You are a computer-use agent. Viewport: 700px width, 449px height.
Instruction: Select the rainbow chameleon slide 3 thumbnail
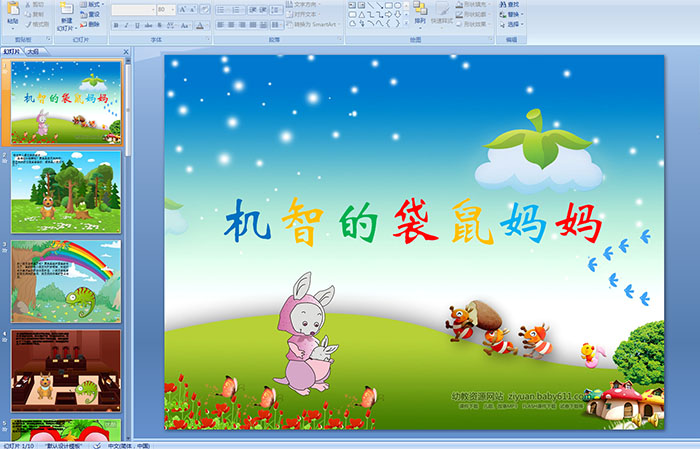pyautogui.click(x=66, y=281)
